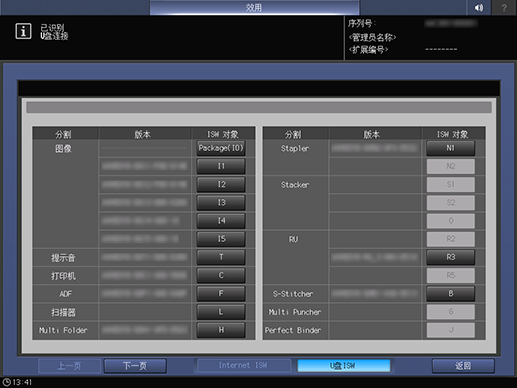Select the R3 button for RU
517x388 pixels.
point(451,257)
